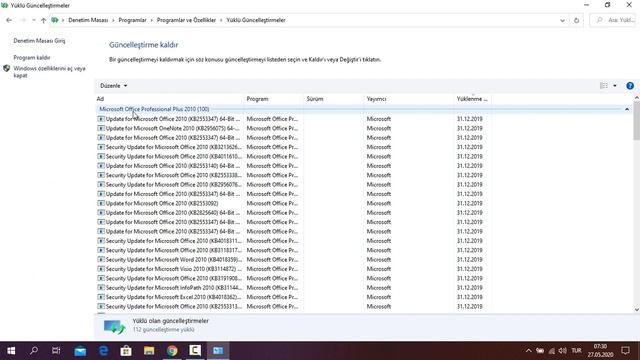Screen dimensions: 640x360
Task: Select Security Update for Office (KB2956076)
Action: [x=293, y=184]
